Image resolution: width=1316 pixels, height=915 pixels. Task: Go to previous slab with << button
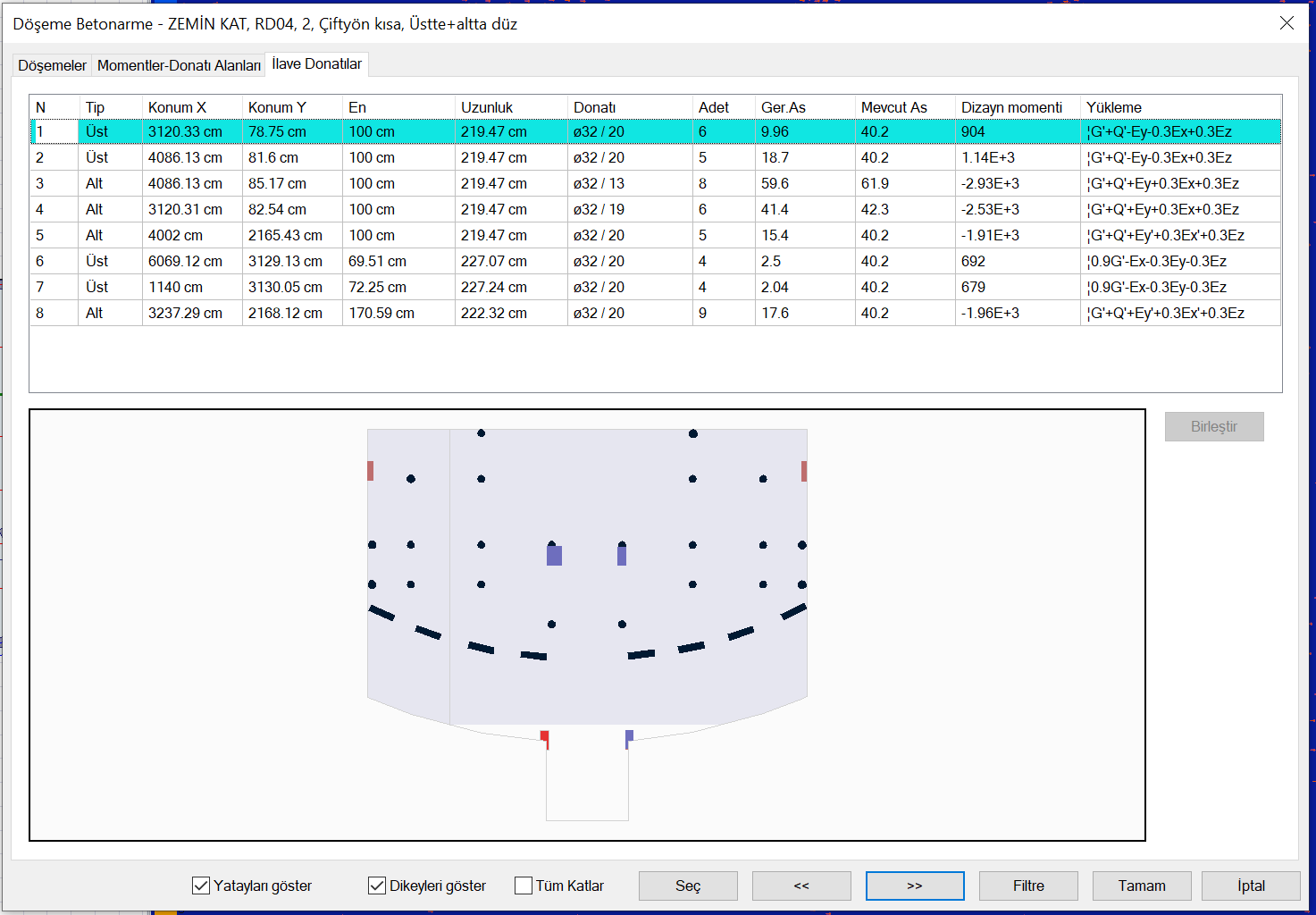801,886
